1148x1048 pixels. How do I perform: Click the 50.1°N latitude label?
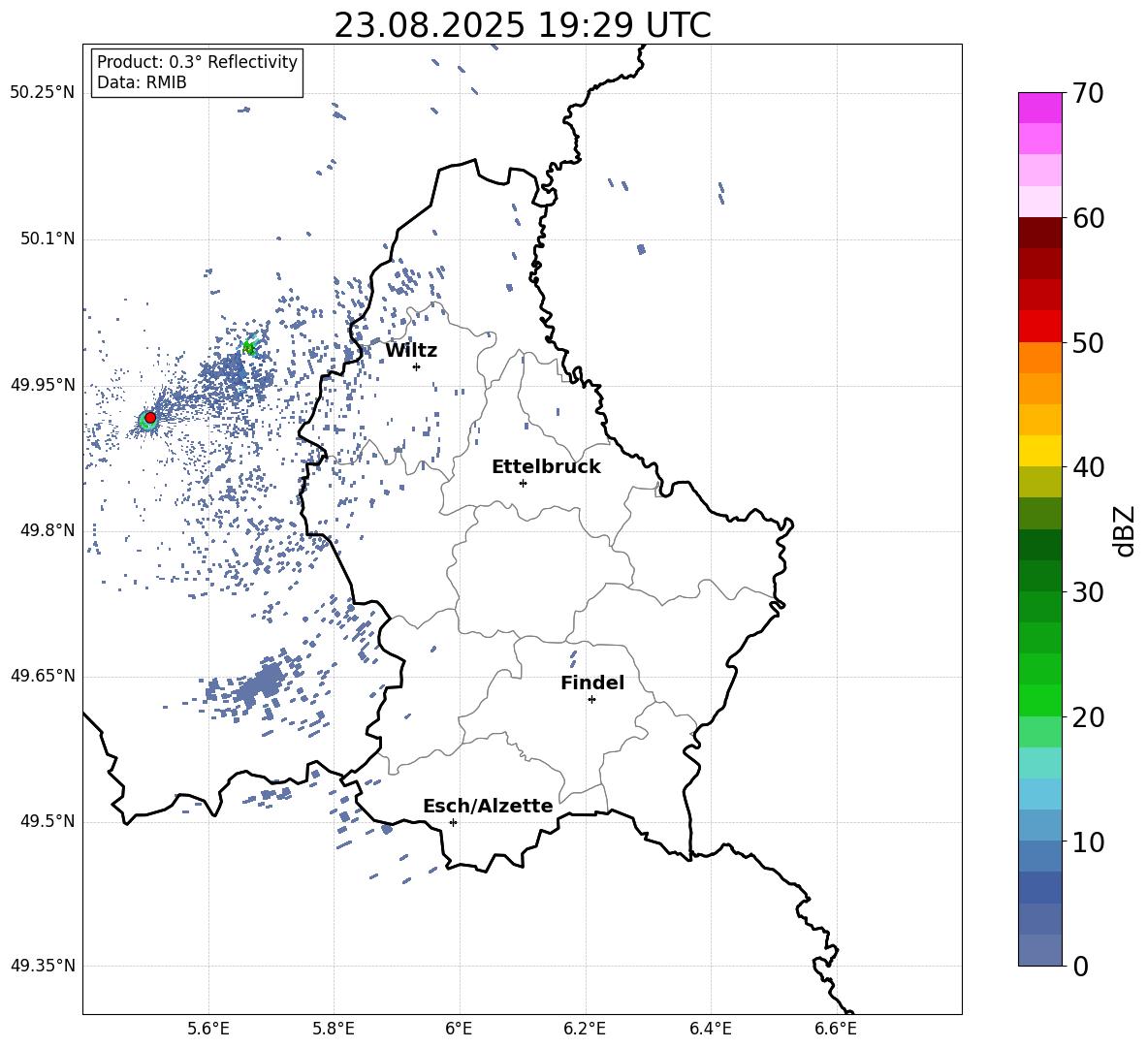click(48, 238)
